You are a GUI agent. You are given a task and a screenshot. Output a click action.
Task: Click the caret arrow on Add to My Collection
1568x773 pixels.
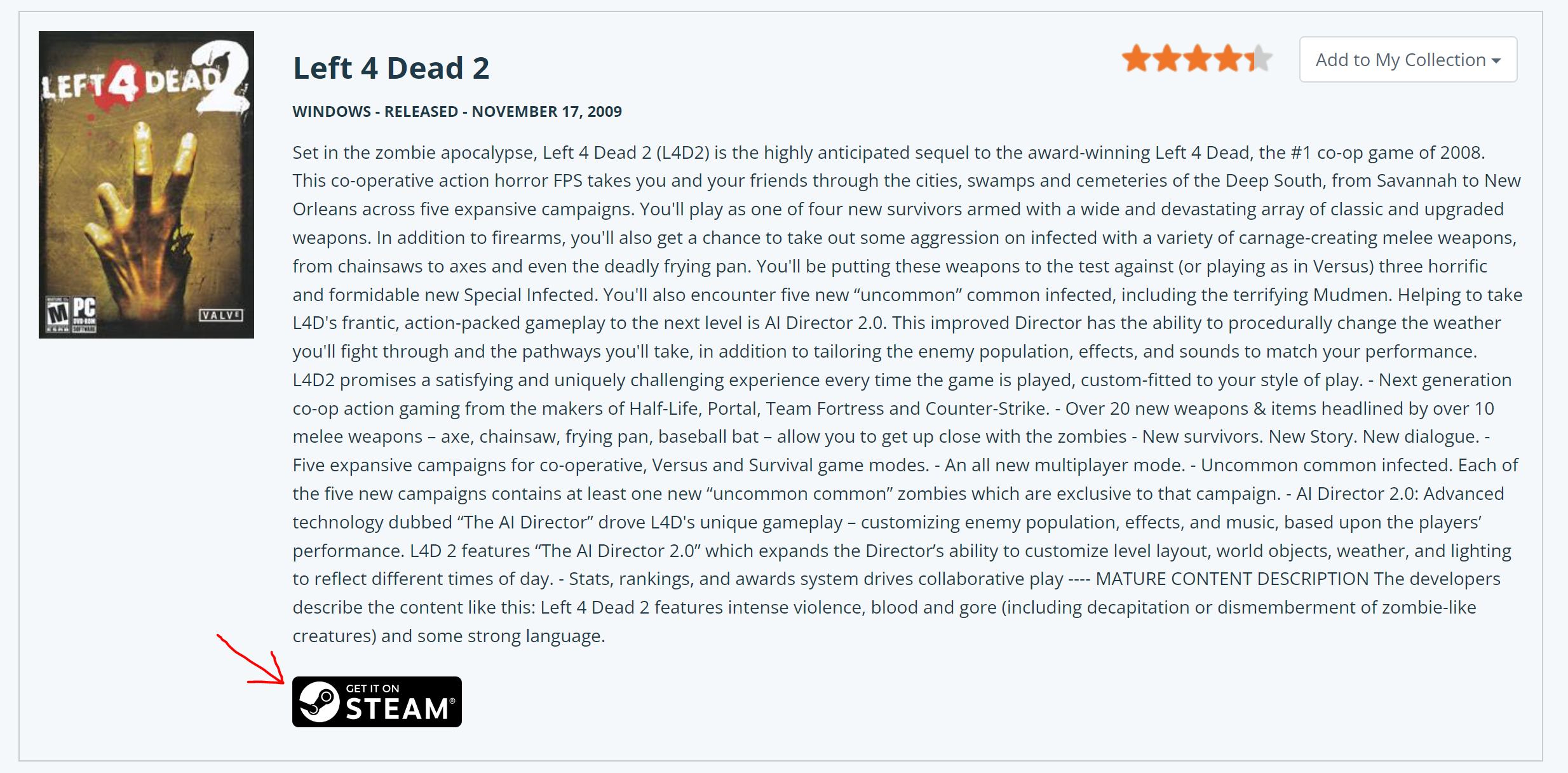point(1496,61)
